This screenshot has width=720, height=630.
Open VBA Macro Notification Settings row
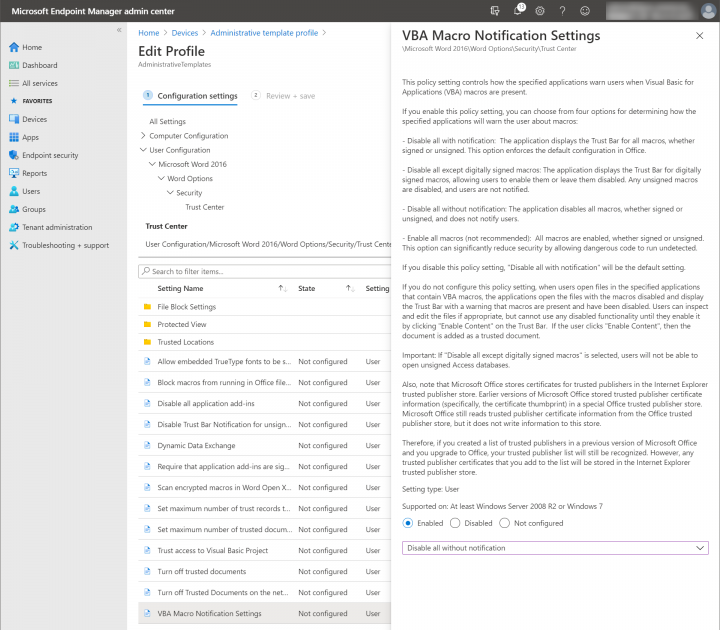pos(264,613)
